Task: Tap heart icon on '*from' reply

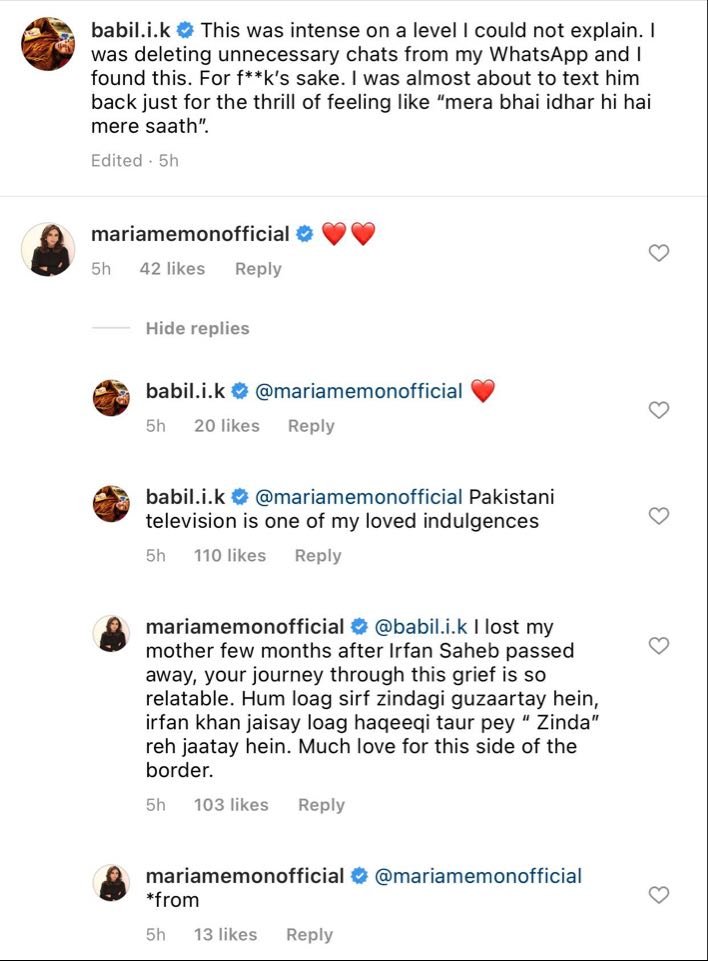Action: coord(658,895)
